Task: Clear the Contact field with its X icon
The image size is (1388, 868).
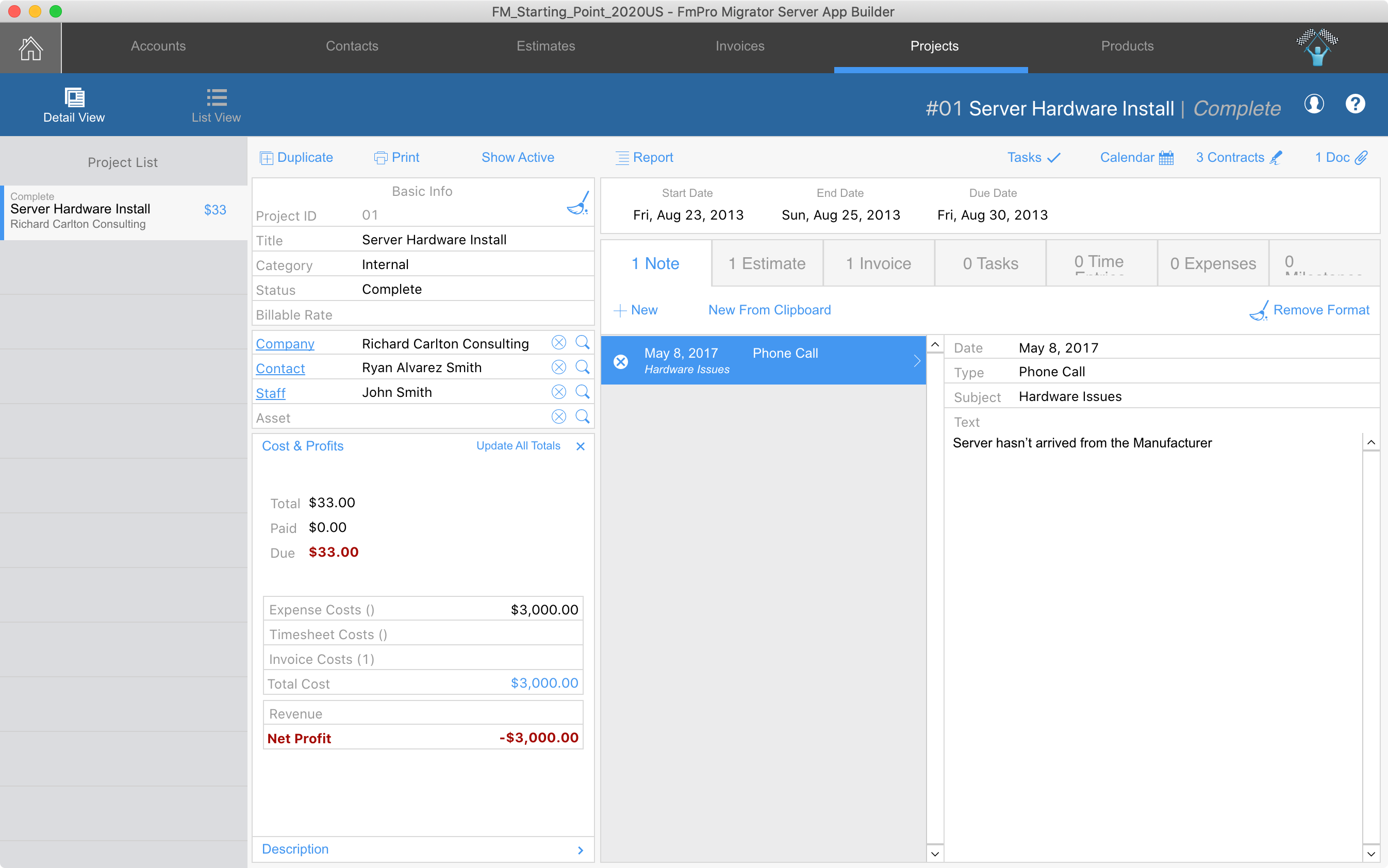Action: [x=558, y=368]
